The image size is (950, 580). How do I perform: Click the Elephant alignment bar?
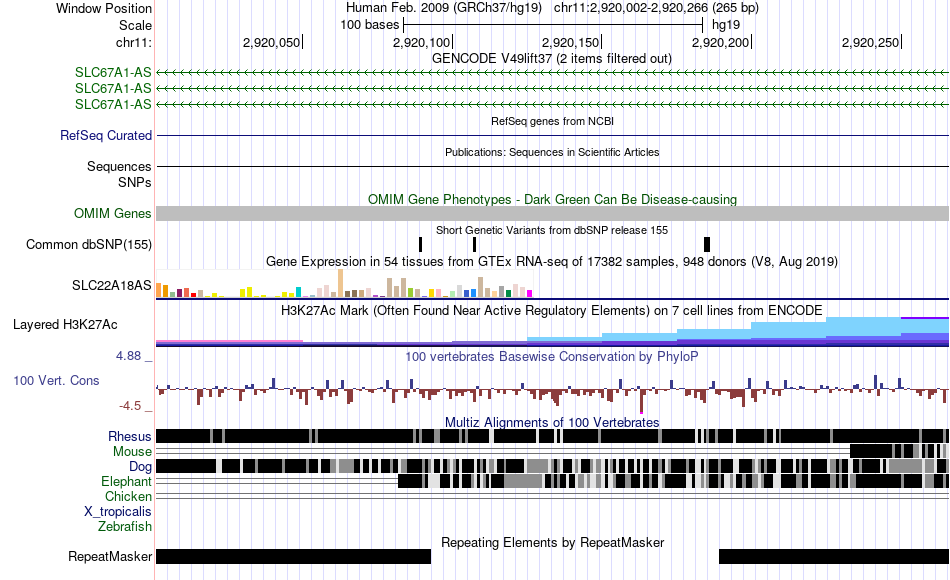pos(673,481)
